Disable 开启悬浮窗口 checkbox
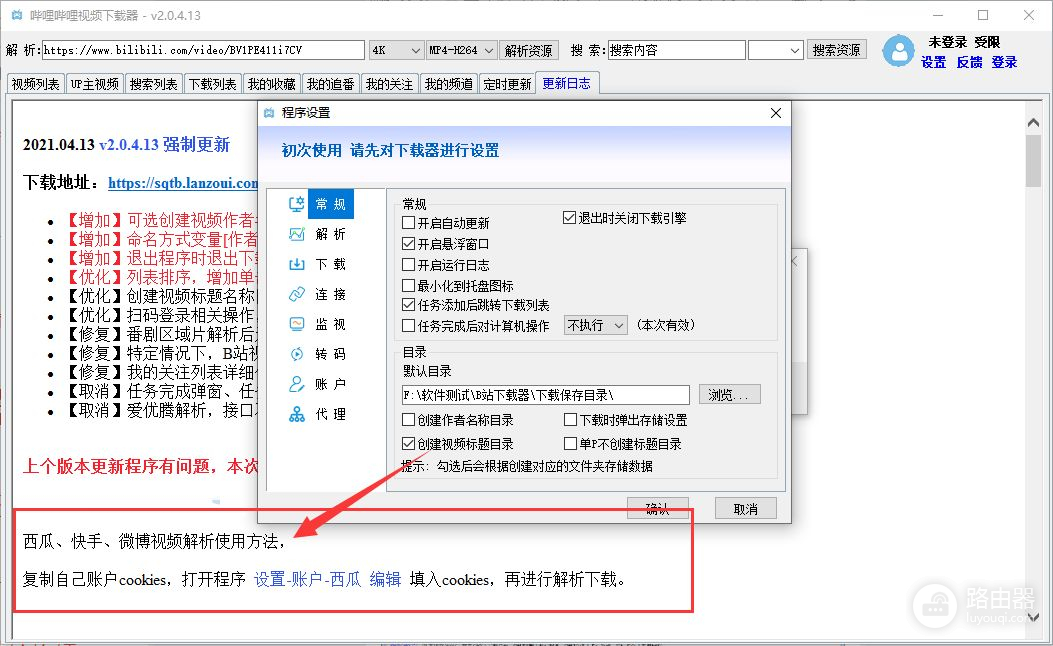 408,243
